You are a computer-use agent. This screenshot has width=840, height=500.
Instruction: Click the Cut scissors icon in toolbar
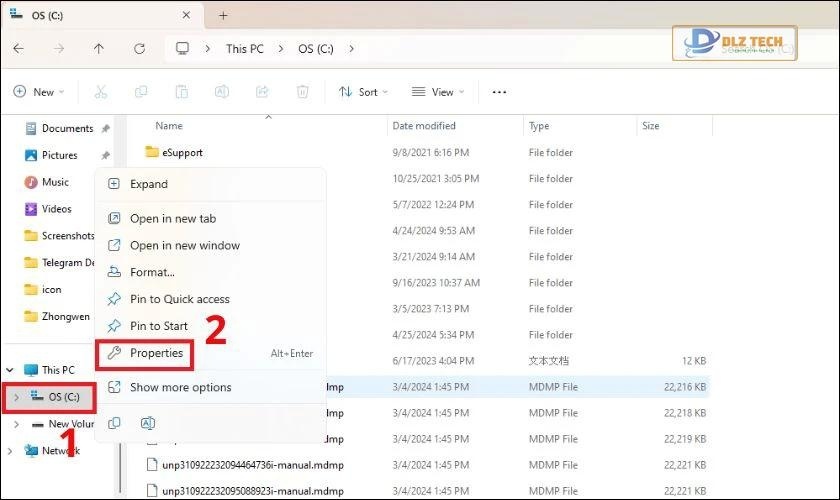point(100,92)
